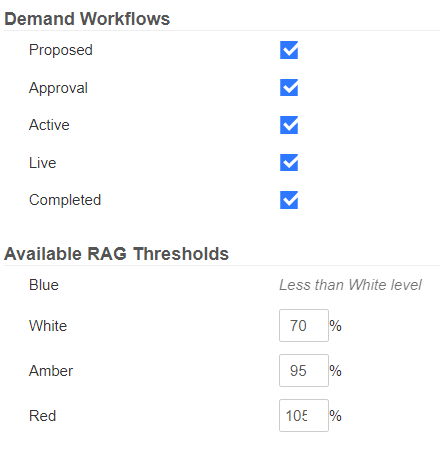Click the 'Less than White level' note

pos(350,285)
